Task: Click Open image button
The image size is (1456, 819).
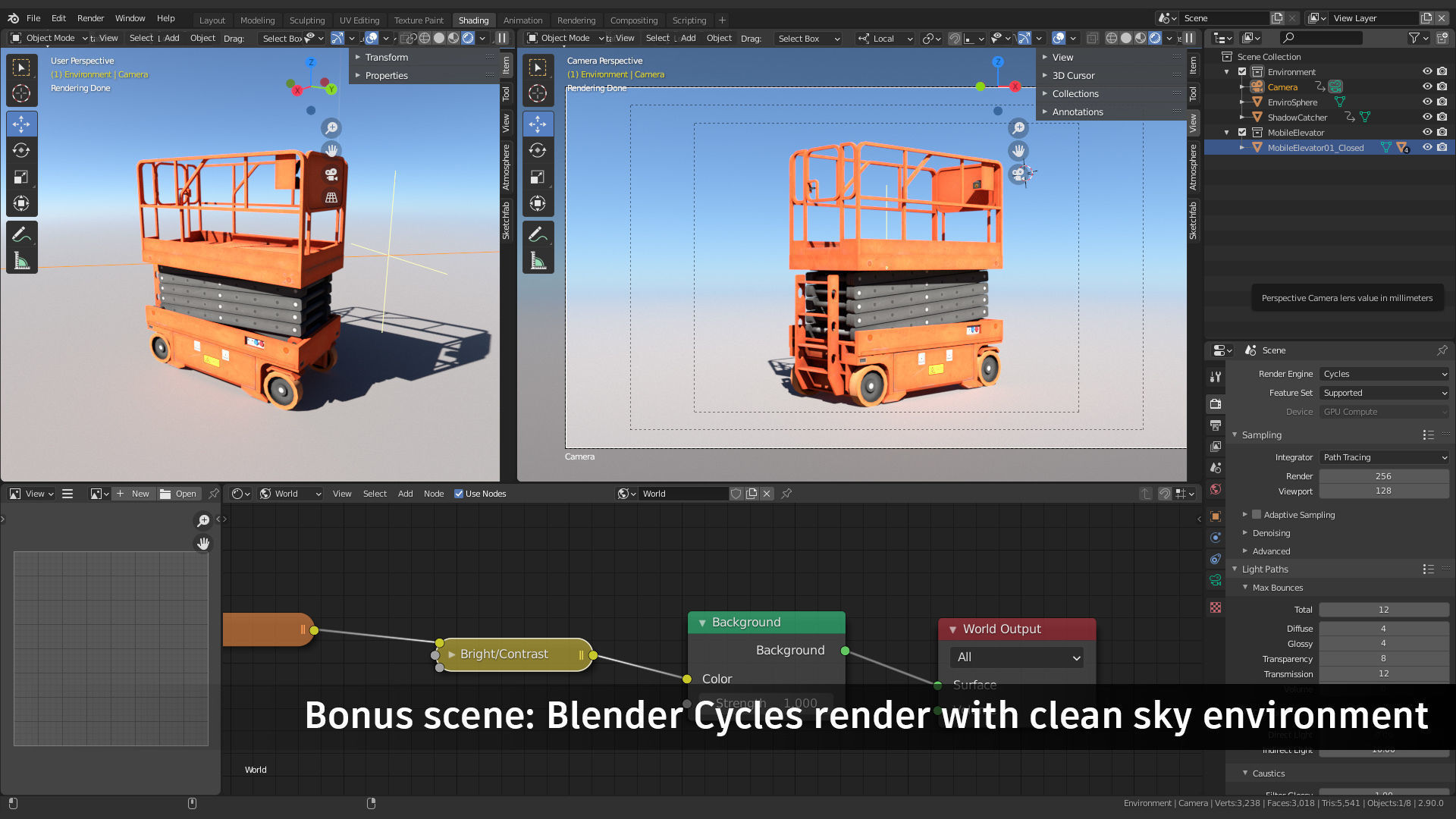Action: click(x=178, y=494)
